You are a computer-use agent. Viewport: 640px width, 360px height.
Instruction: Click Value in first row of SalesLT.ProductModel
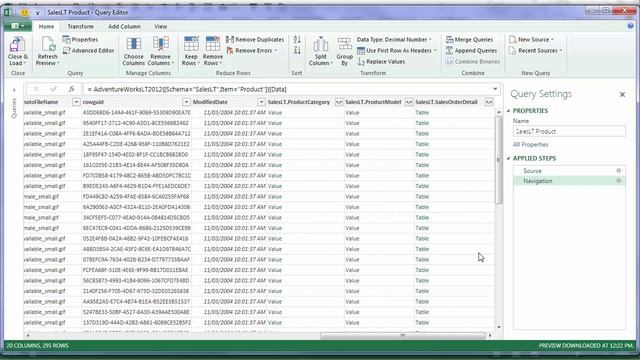pyautogui.click(x=352, y=112)
